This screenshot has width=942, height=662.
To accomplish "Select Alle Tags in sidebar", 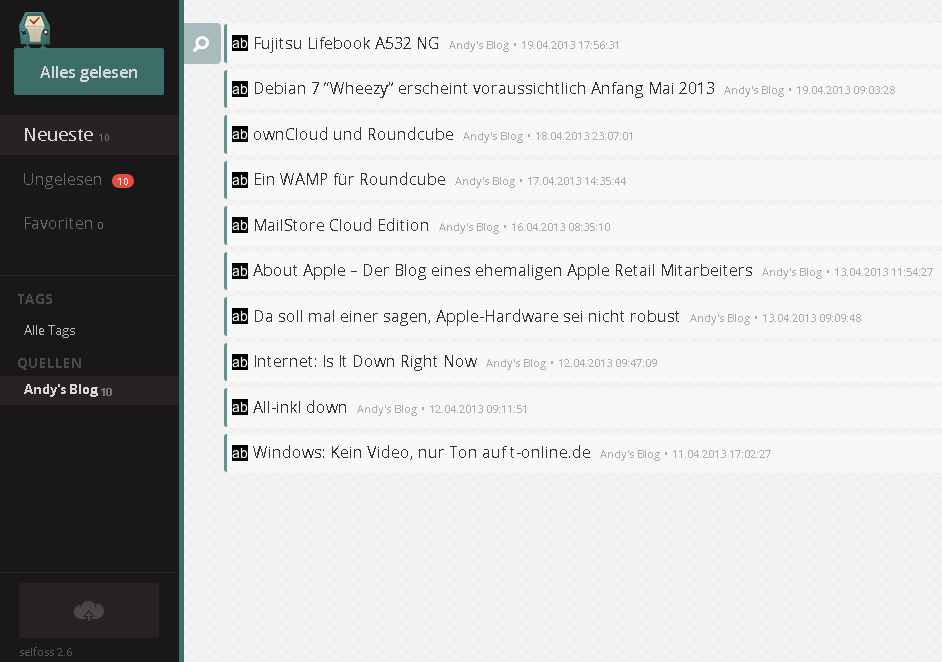I will coord(50,330).
